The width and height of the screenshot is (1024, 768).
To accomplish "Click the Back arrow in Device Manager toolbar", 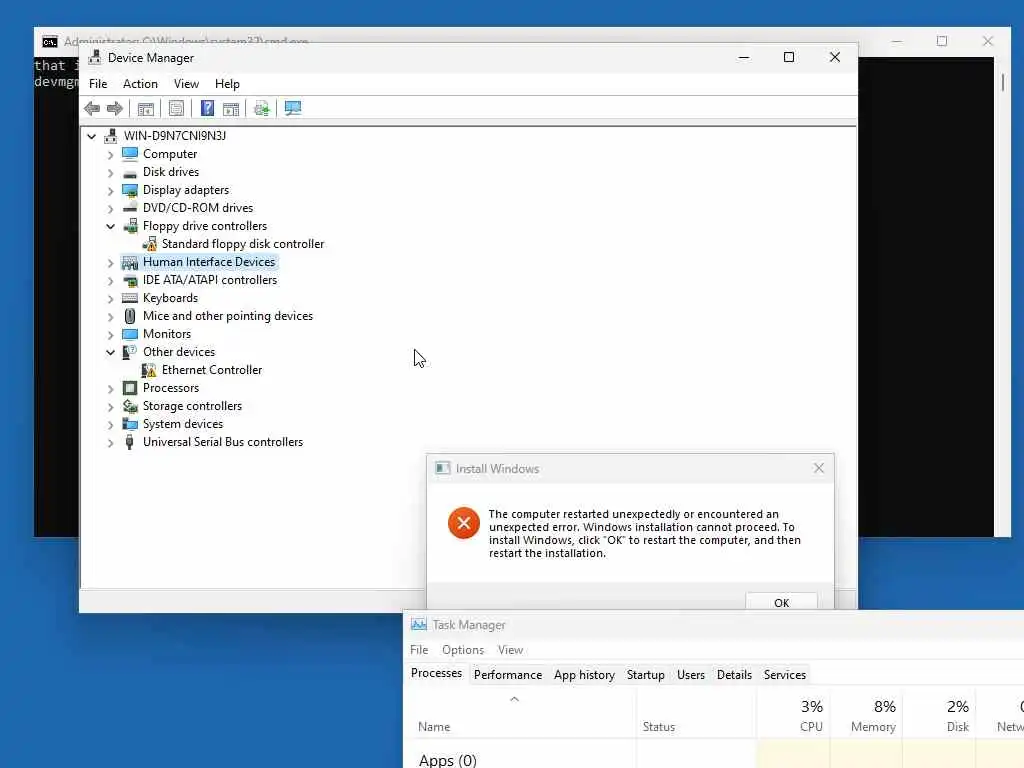I will tap(92, 108).
